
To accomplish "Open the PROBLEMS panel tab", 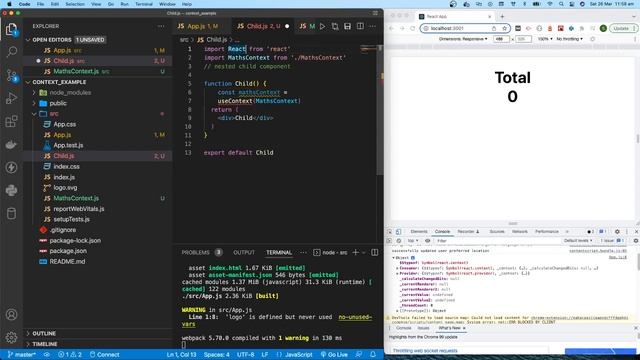I will pos(196,252).
